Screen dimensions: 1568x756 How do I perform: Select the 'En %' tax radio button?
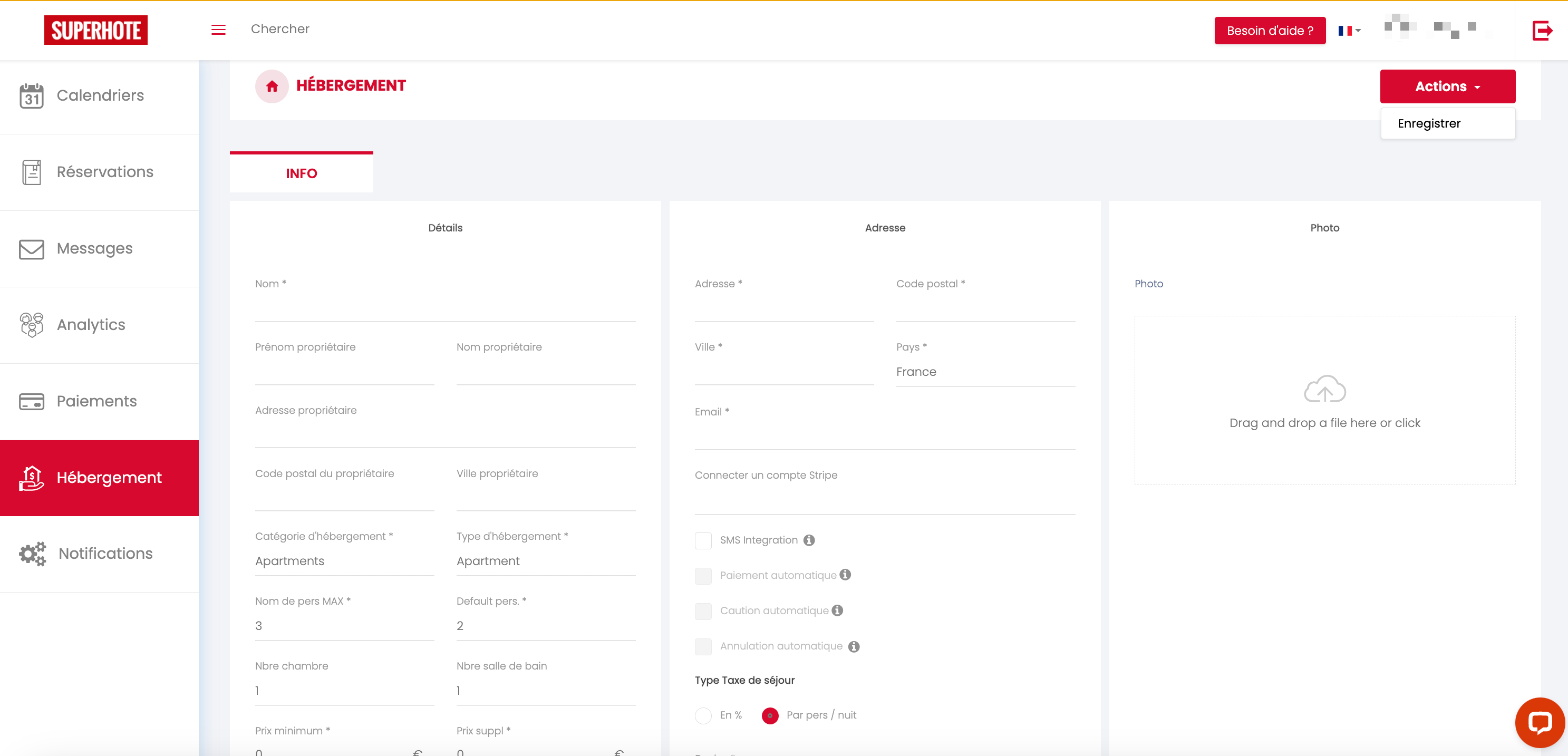point(703,715)
